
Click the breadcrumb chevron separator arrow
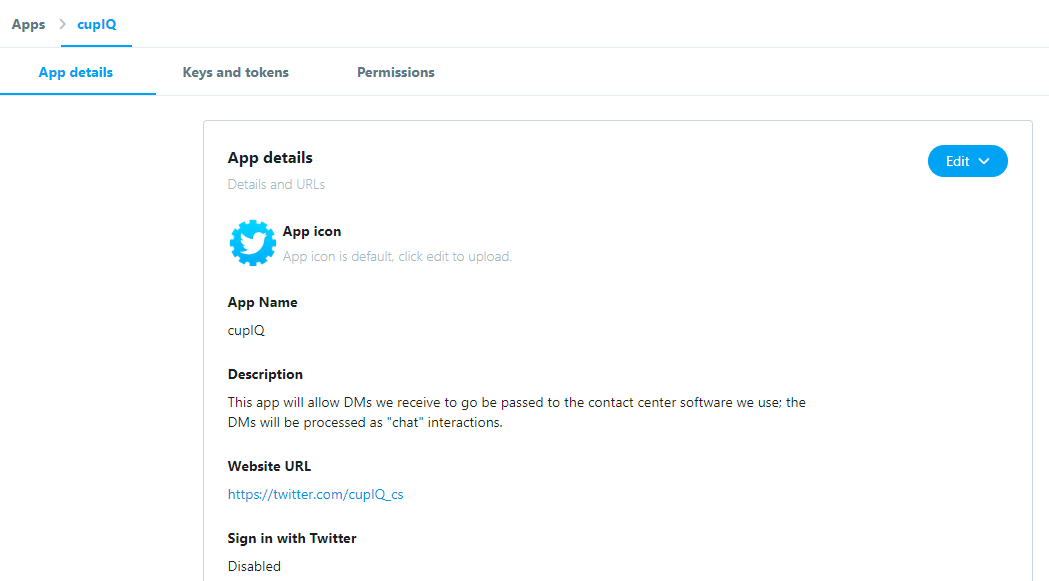(62, 24)
